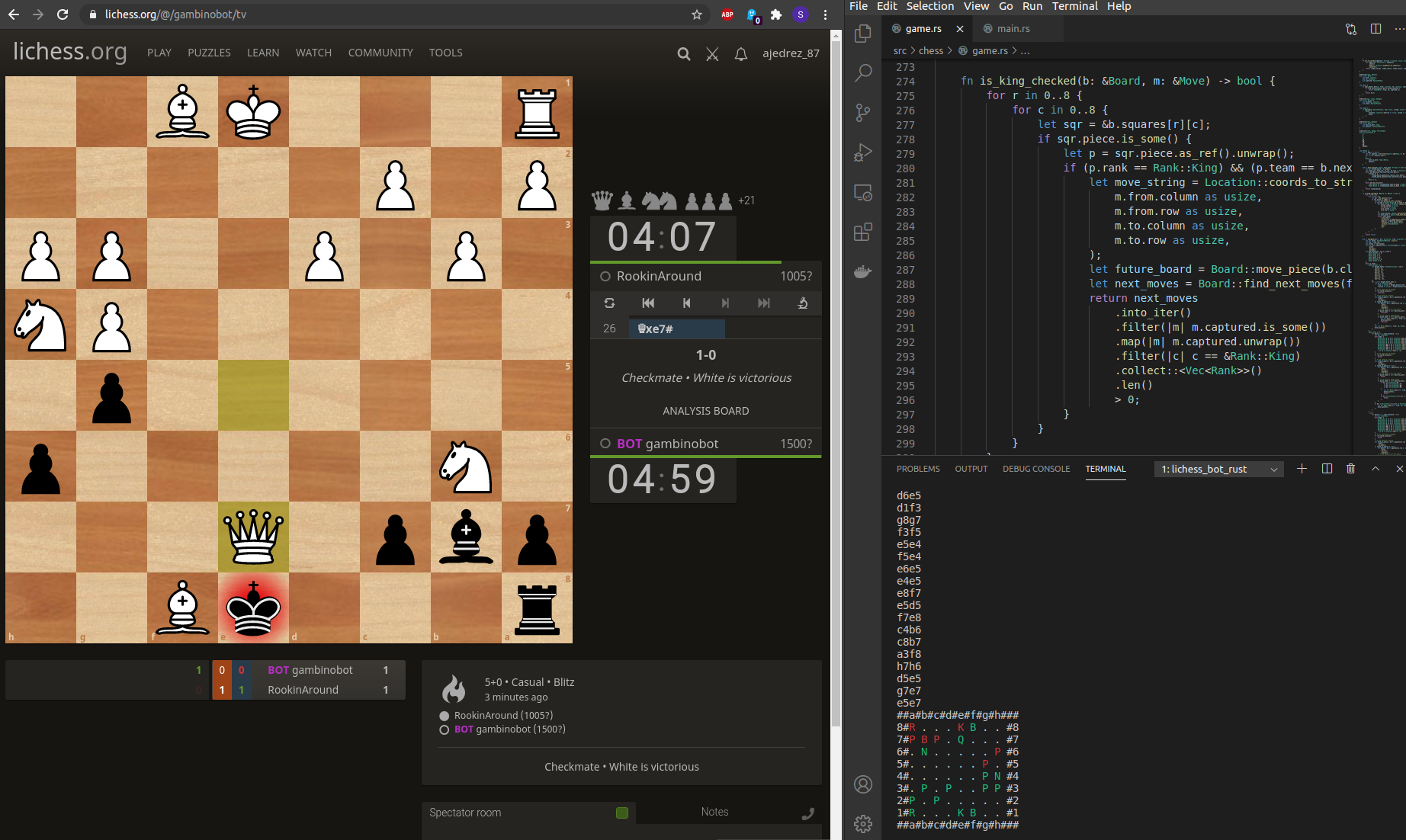Screen dimensions: 1406x840
Task: Click white queen on board
Action: 253,537
